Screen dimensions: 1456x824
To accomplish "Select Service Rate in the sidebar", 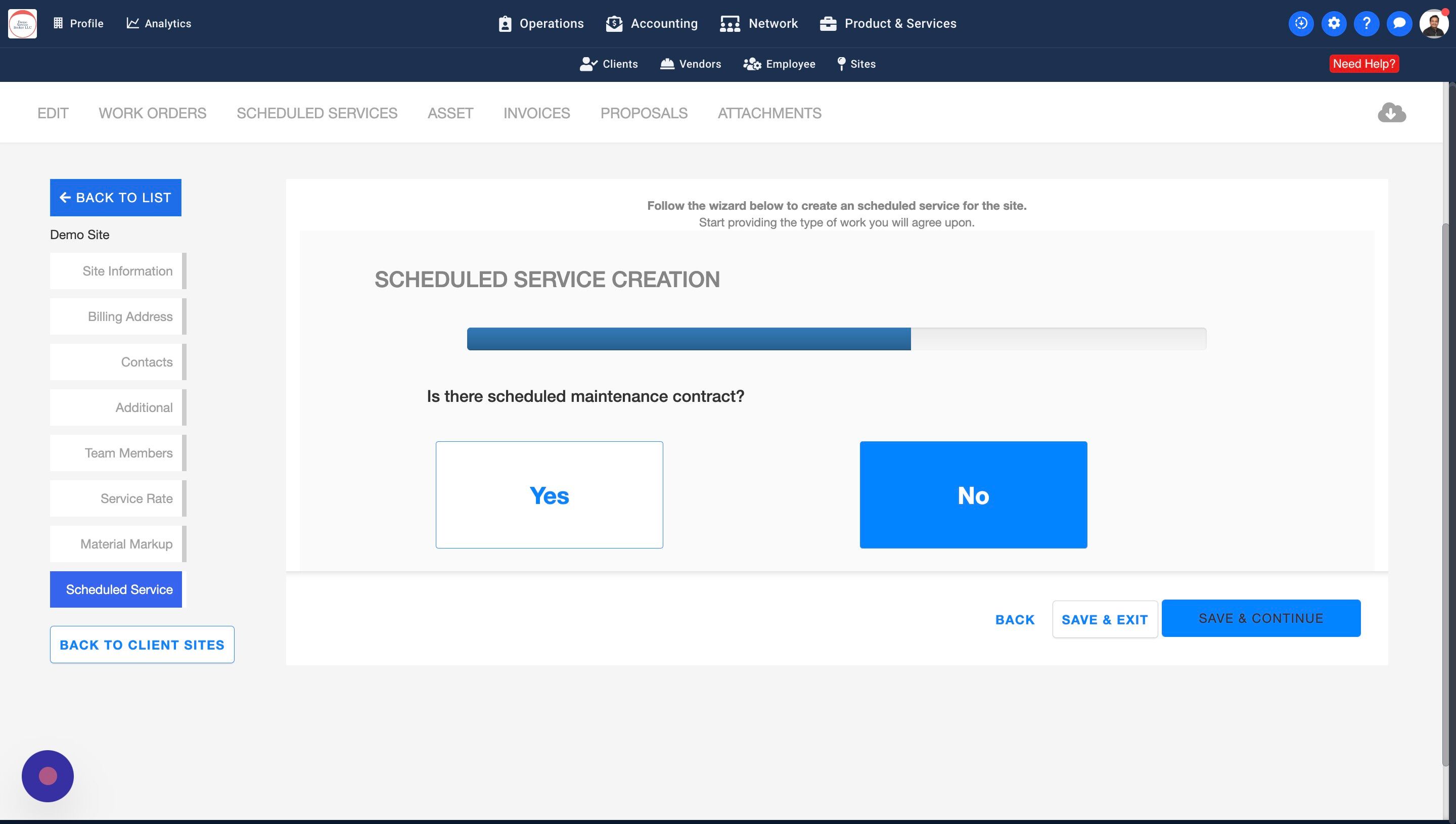I will point(116,498).
